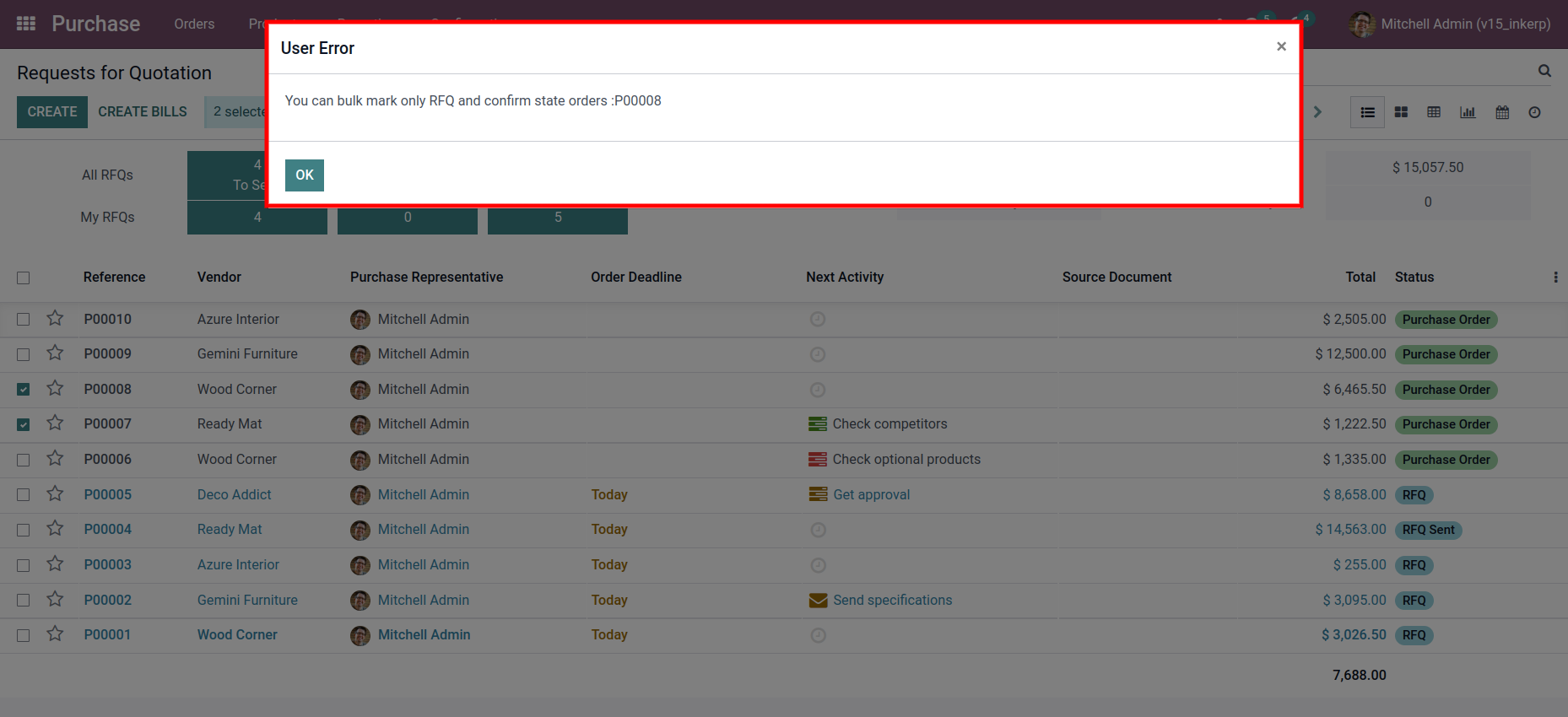Click OK in the User Error dialog
Image resolution: width=1568 pixels, height=717 pixels.
click(305, 175)
